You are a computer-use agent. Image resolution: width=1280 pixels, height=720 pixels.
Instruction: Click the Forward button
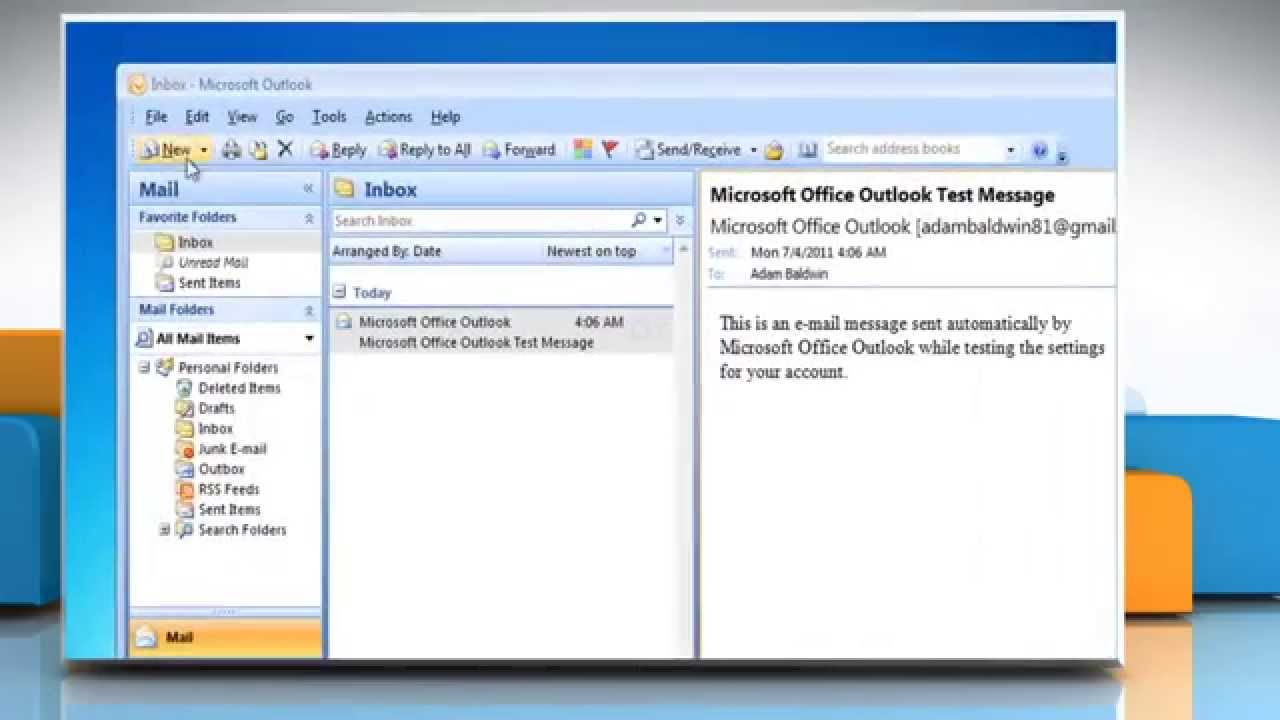coord(518,150)
